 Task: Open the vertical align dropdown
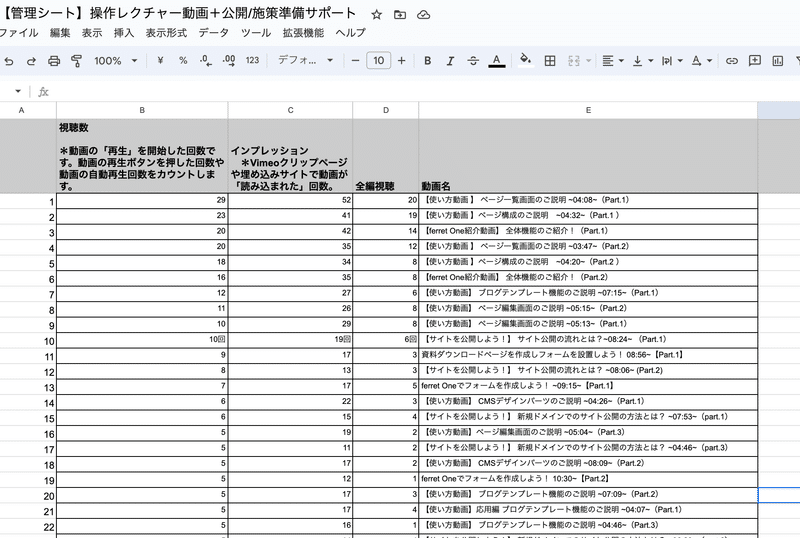[x=643, y=61]
